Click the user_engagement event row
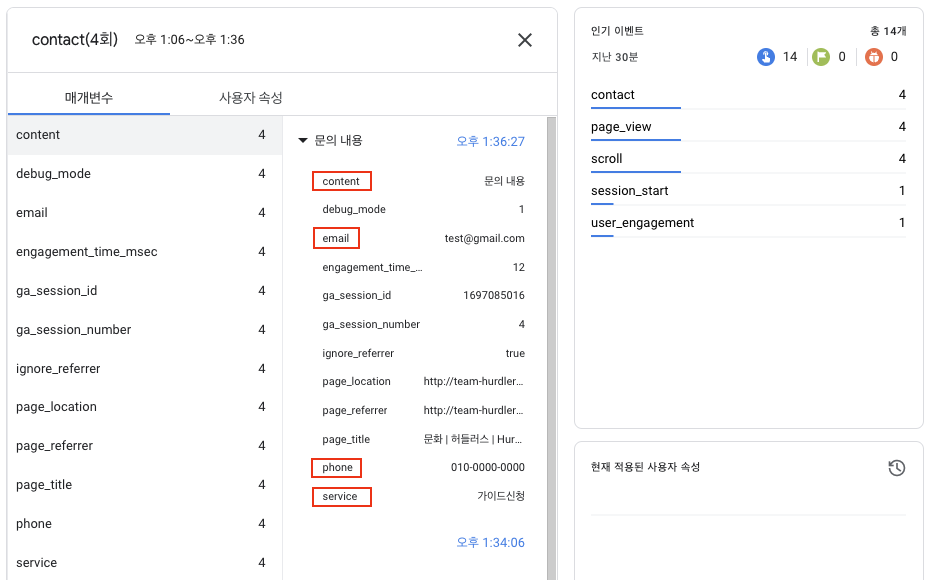The width and height of the screenshot is (930, 580). tap(748, 223)
